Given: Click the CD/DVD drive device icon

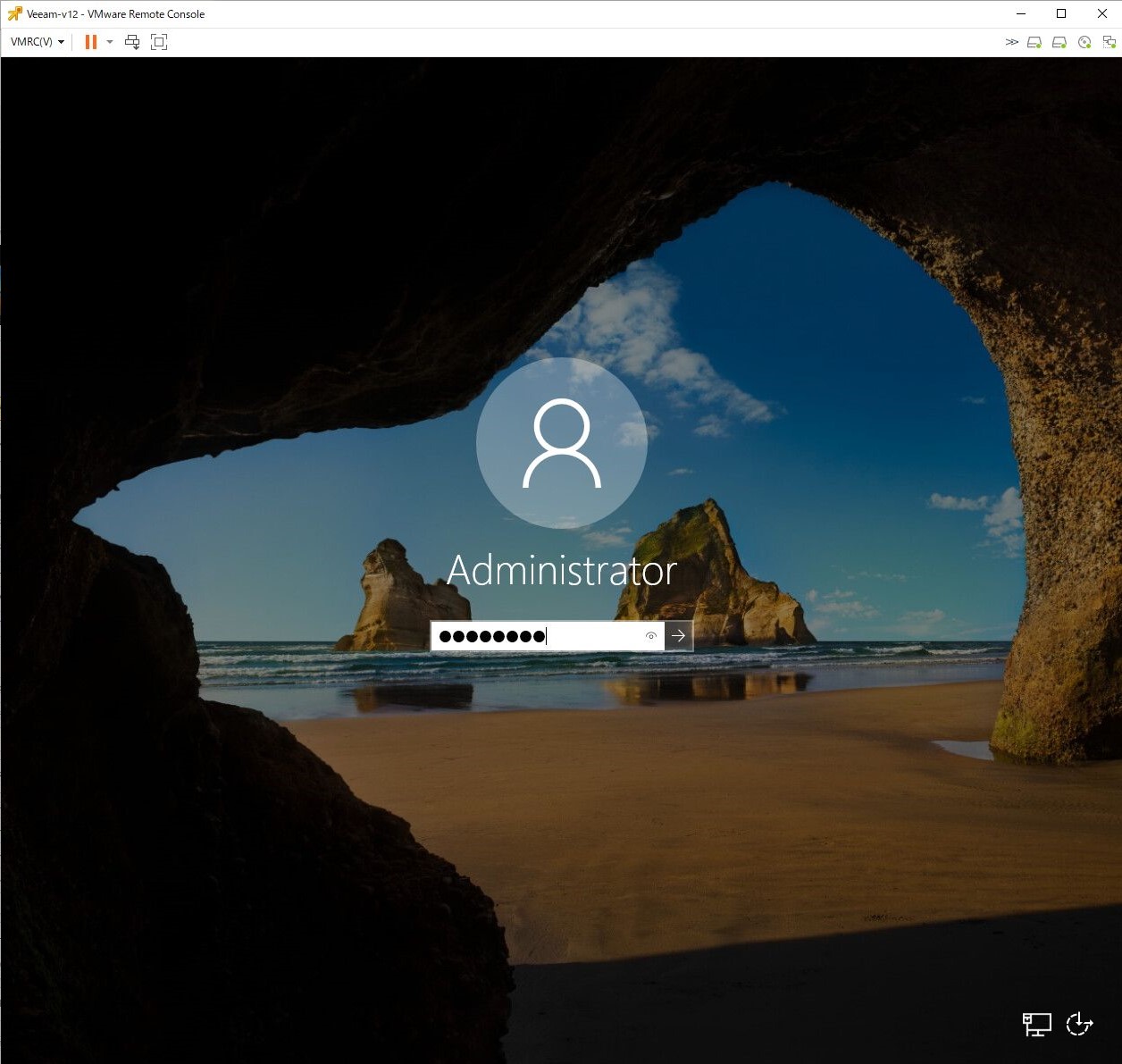Looking at the screenshot, I should tap(1084, 42).
